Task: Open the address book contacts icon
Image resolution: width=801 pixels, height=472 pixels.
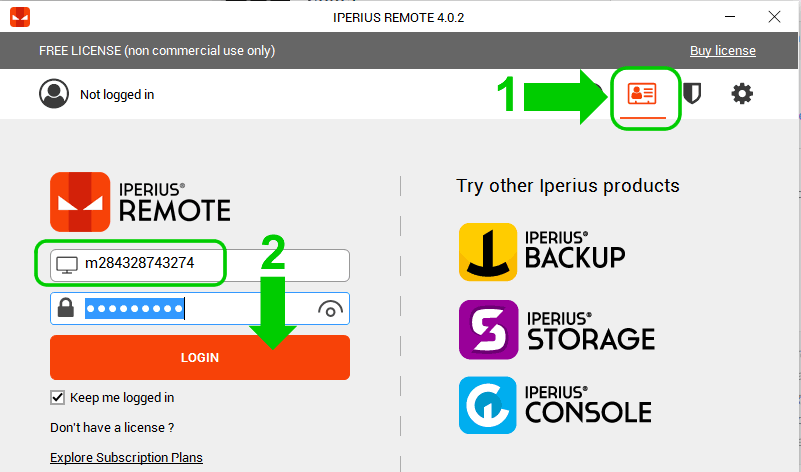Action: [x=642, y=93]
